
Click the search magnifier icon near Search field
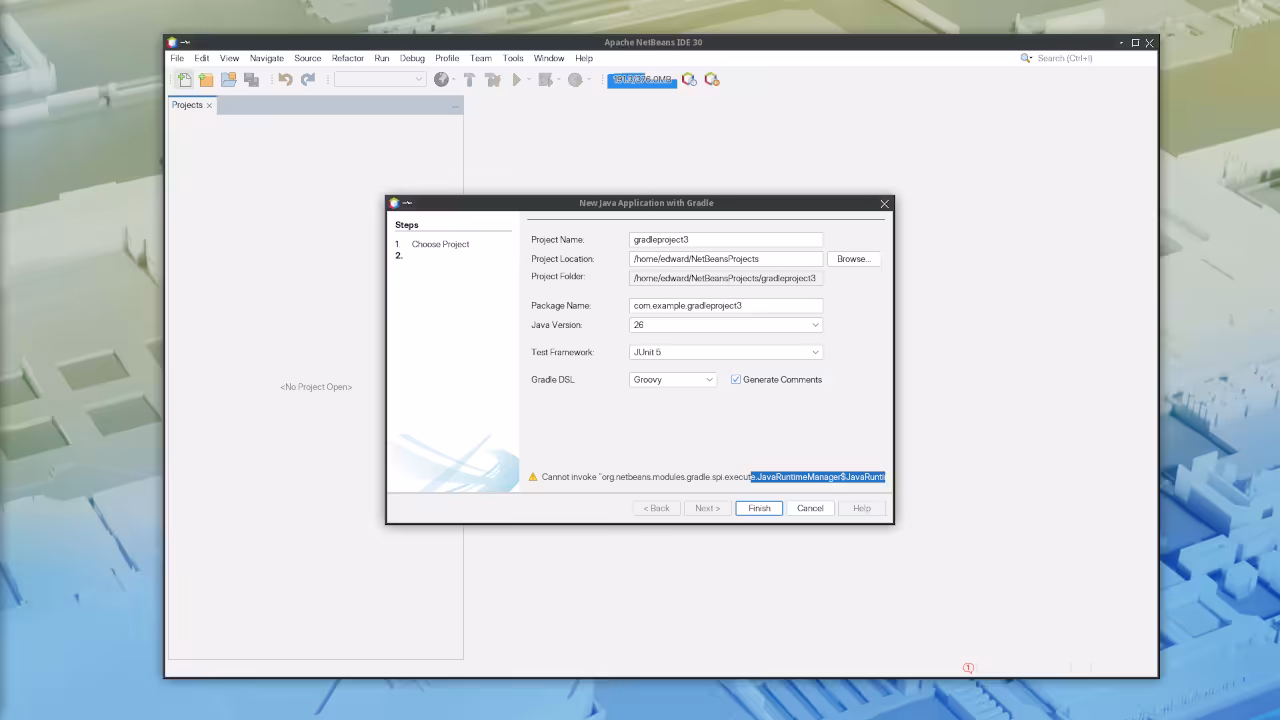1026,58
